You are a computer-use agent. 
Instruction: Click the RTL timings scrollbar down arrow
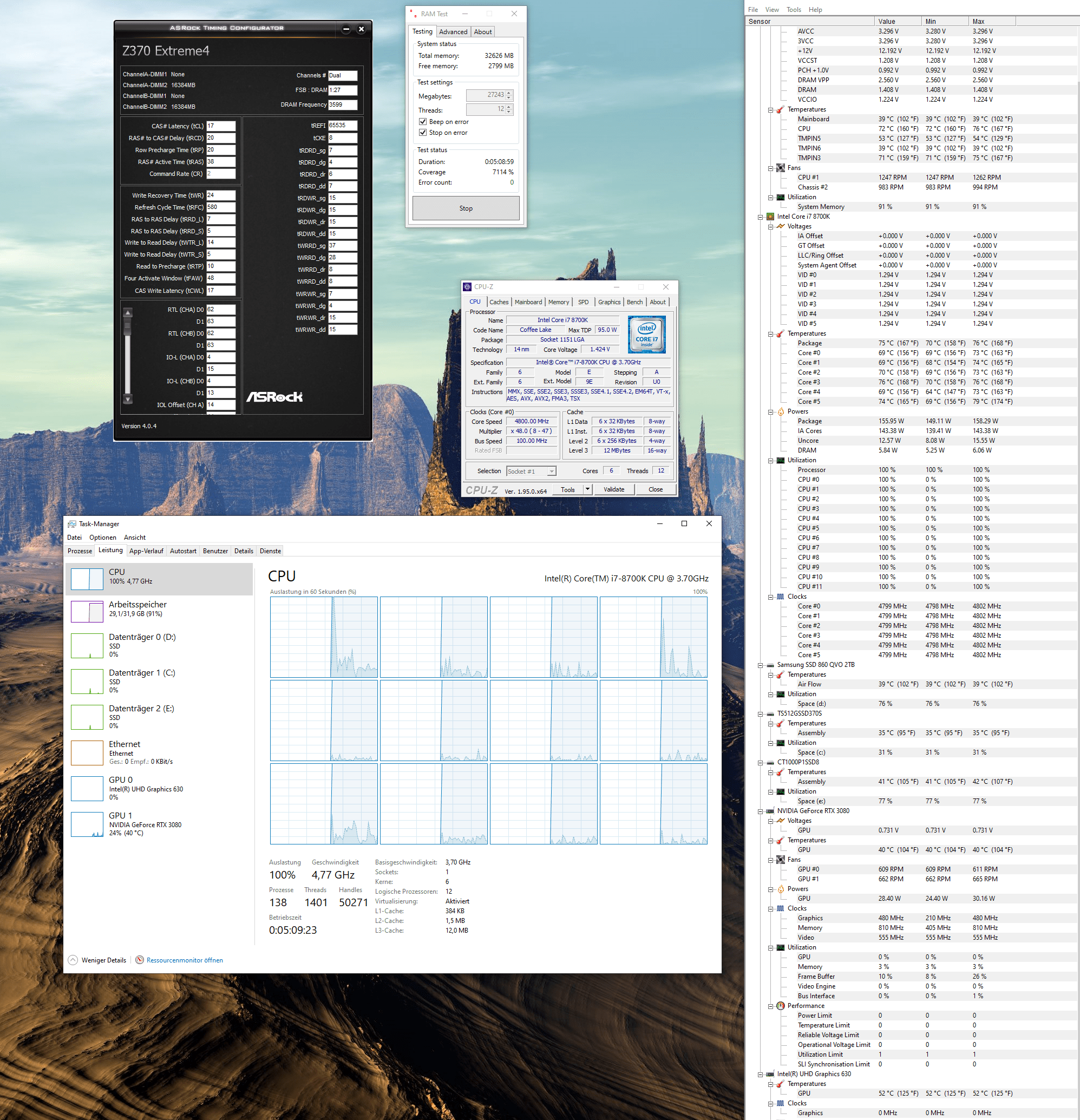128,399
